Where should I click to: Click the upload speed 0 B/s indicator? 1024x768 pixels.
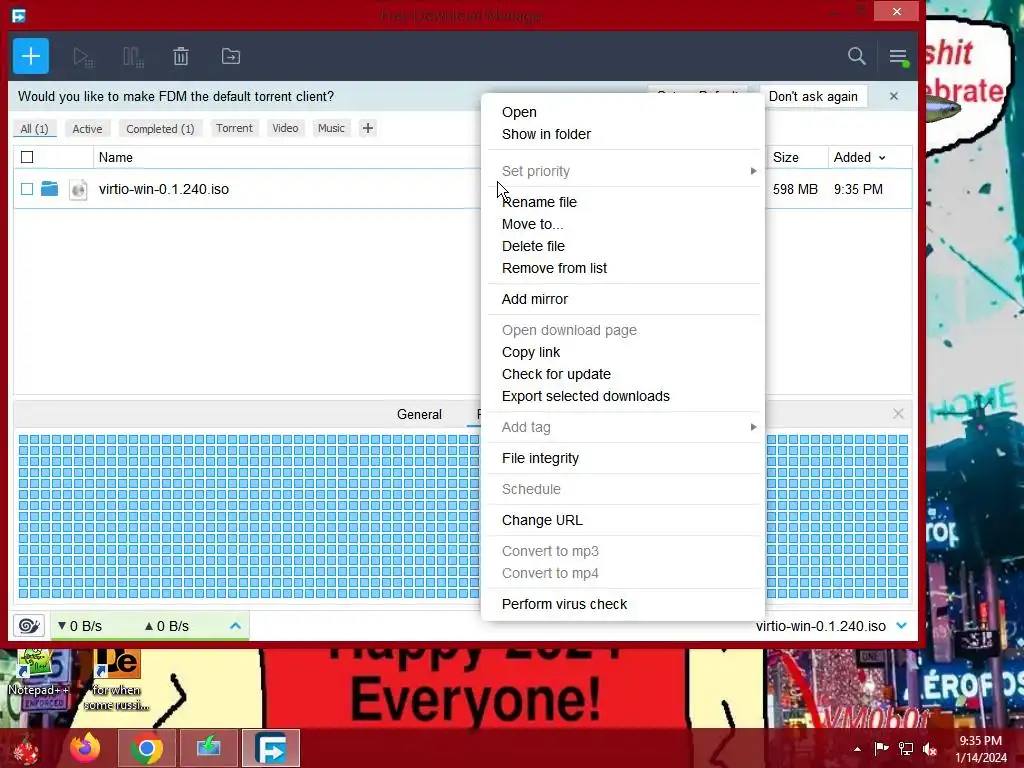point(167,626)
